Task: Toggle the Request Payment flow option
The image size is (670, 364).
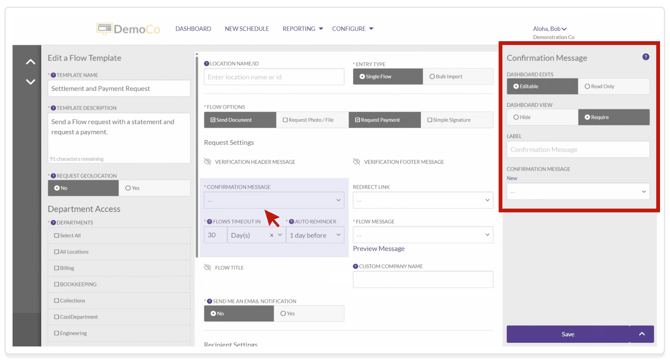Action: [x=385, y=120]
